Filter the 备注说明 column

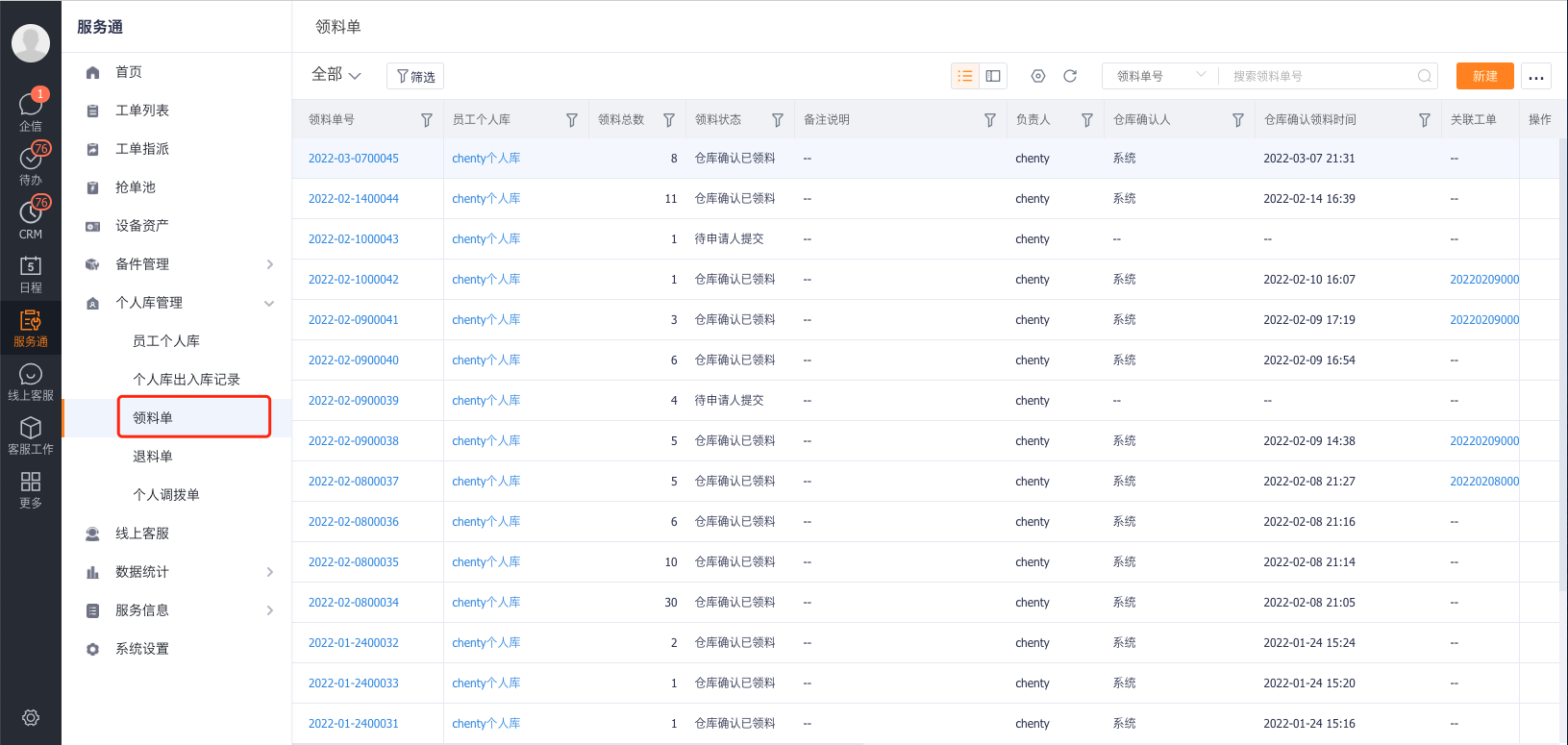(x=990, y=120)
